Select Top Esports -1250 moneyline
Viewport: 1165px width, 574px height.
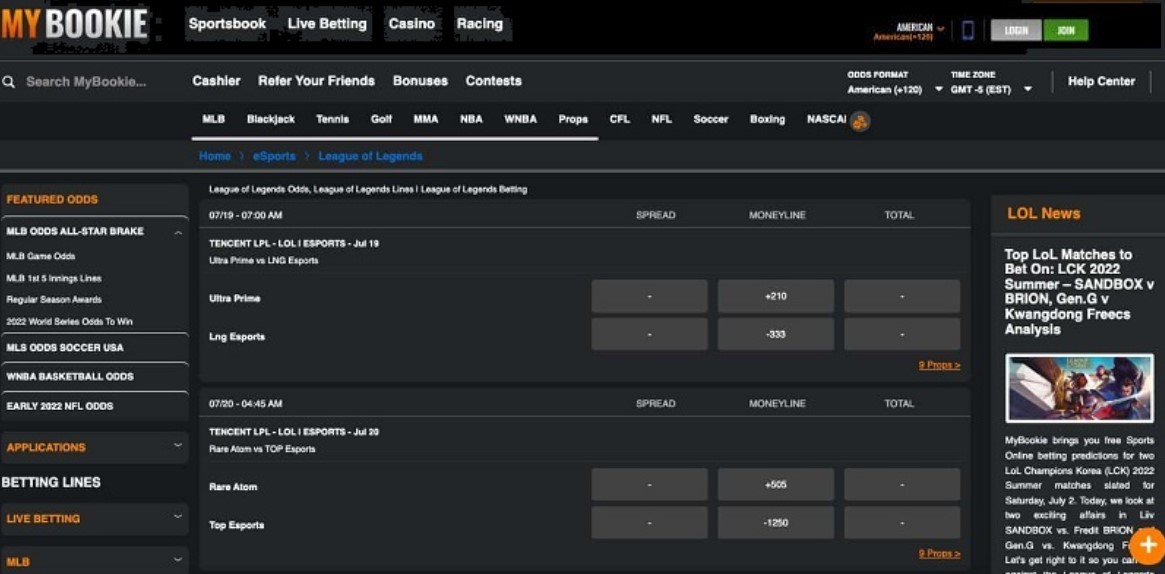[775, 523]
